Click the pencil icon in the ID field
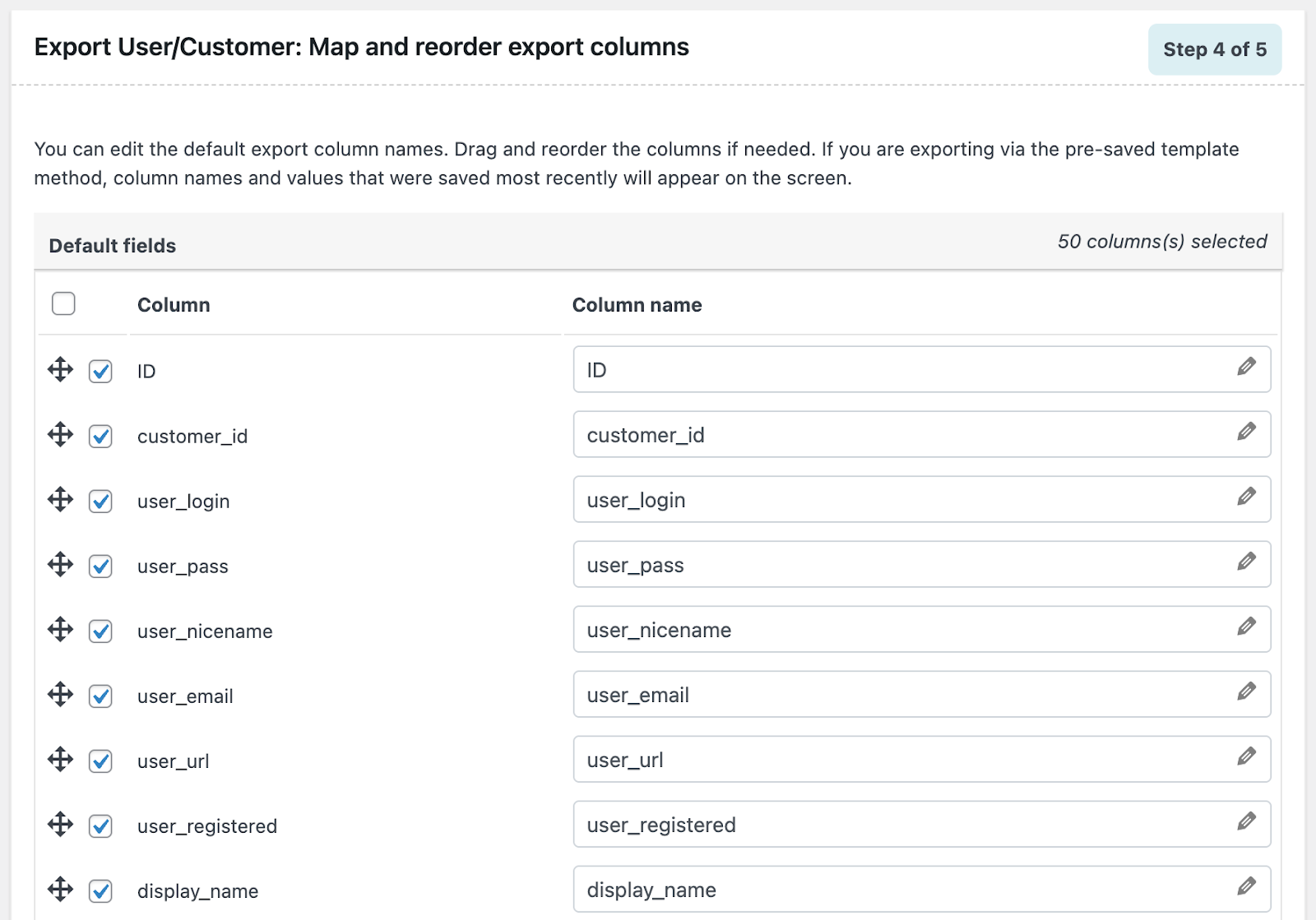 pyautogui.click(x=1246, y=367)
